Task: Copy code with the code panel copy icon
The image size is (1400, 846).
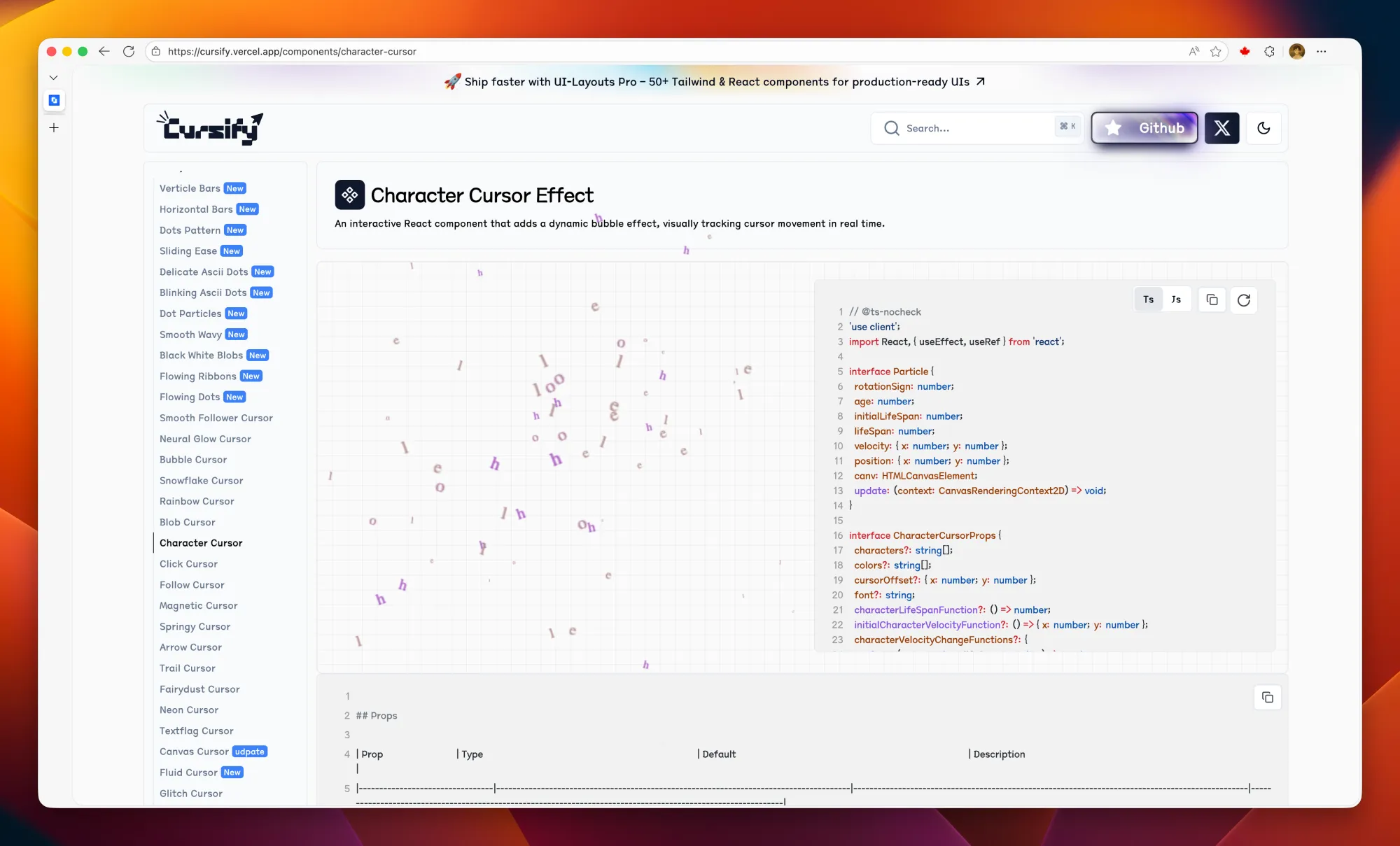Action: [x=1212, y=300]
